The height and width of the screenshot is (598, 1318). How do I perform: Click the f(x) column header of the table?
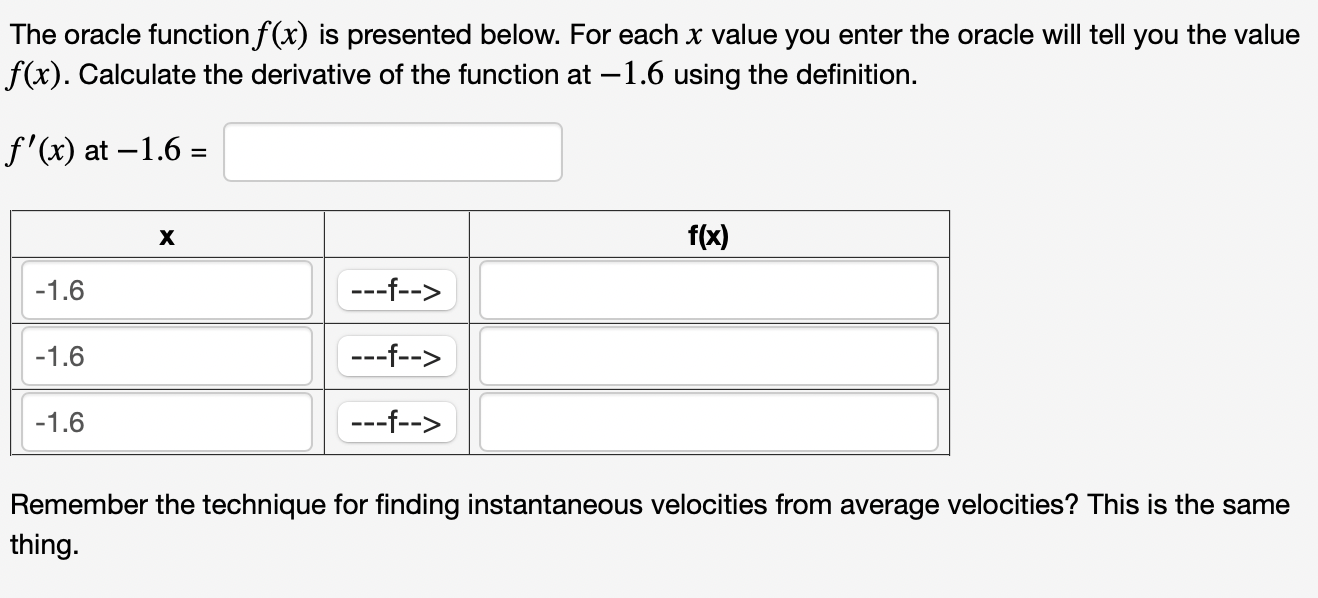pos(708,234)
